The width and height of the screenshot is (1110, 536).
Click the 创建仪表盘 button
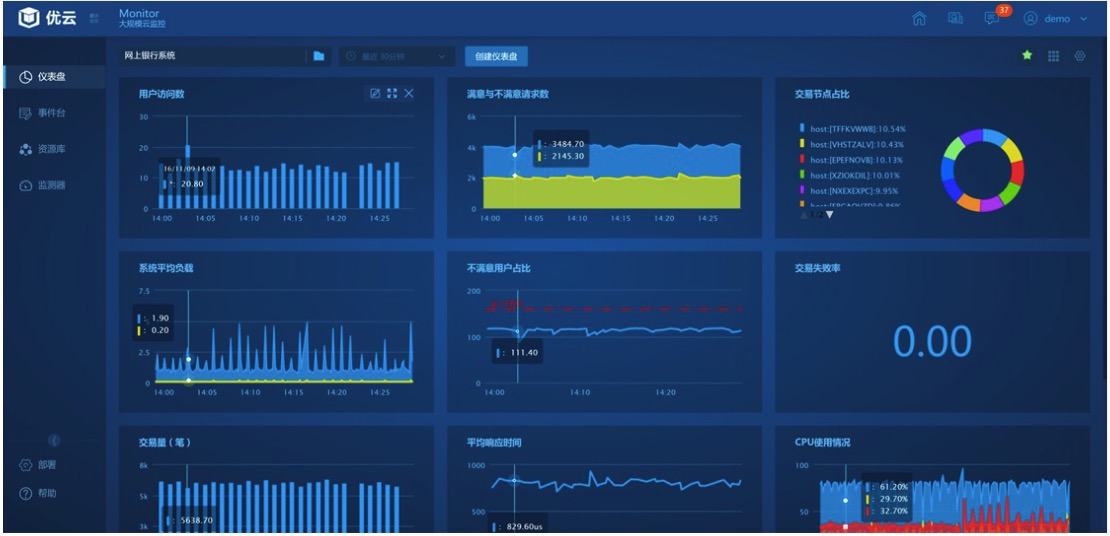click(x=496, y=57)
